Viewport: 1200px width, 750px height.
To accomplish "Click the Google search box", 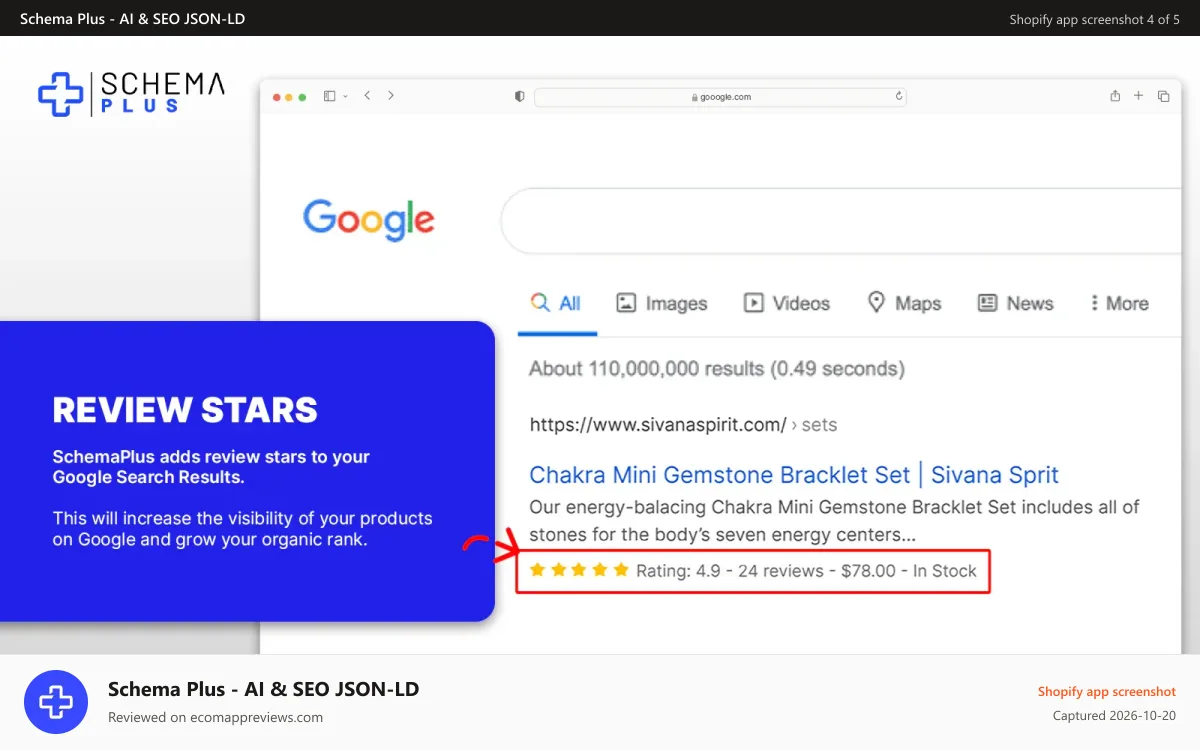I will (840, 220).
